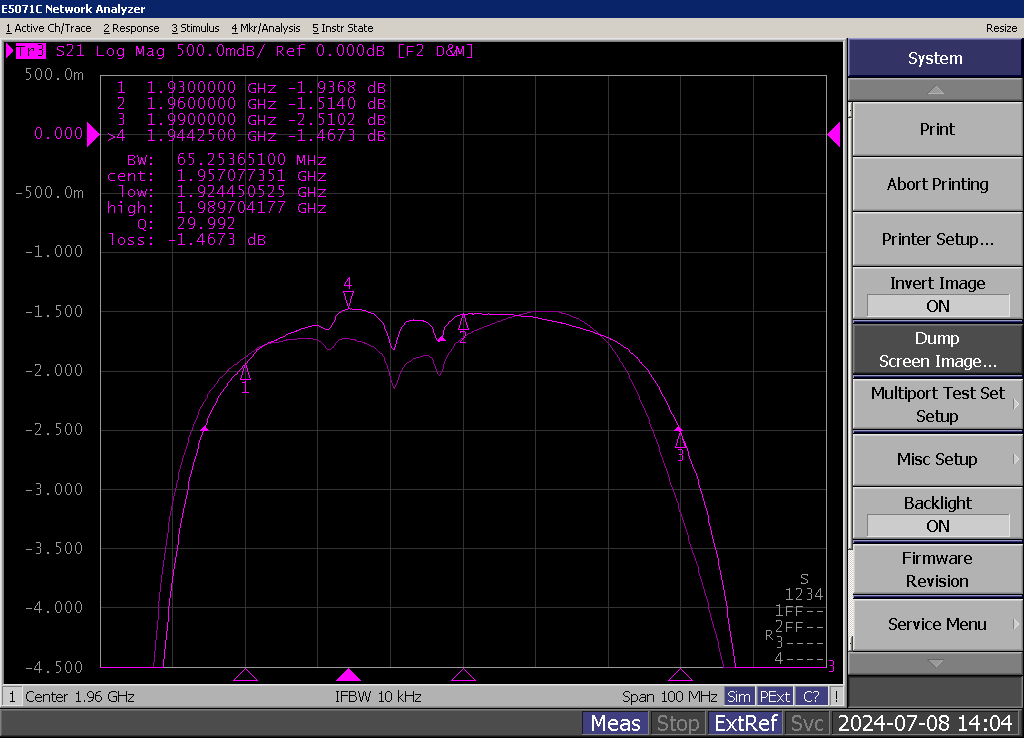Click the Tr1 active trace label
Image resolution: width=1024 pixels, height=738 pixels.
click(x=30, y=51)
